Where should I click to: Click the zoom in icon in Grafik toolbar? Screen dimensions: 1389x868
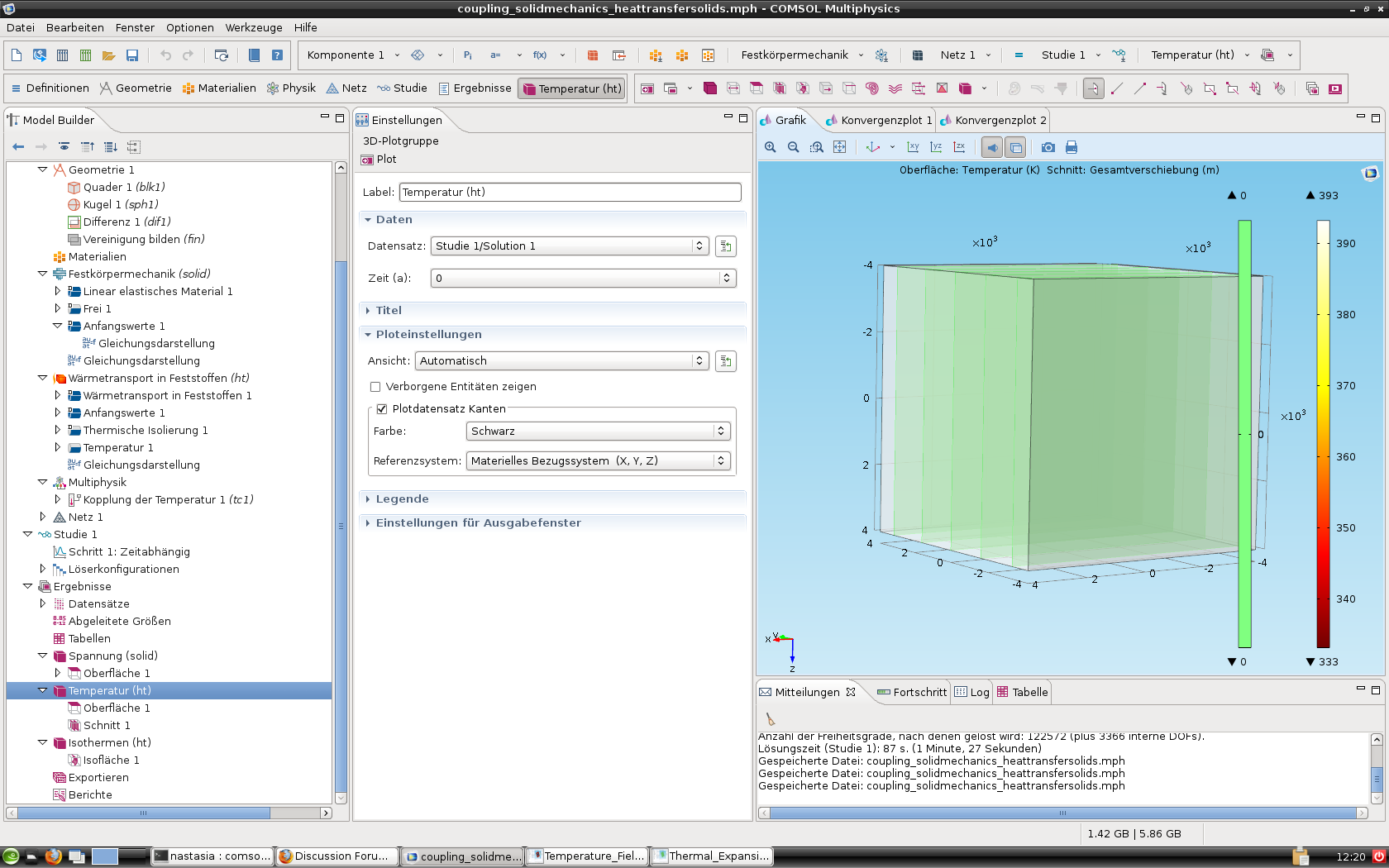770,147
